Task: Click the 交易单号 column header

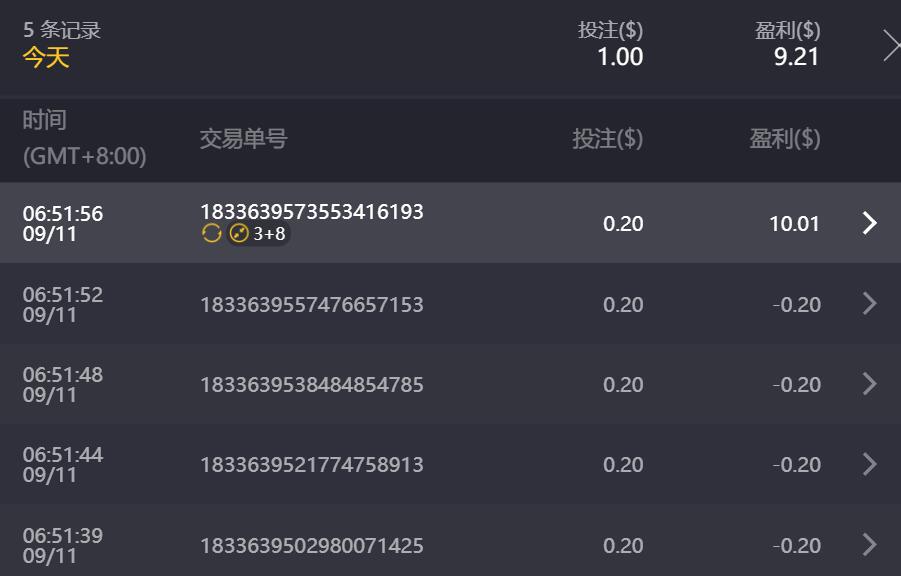Action: [x=243, y=139]
